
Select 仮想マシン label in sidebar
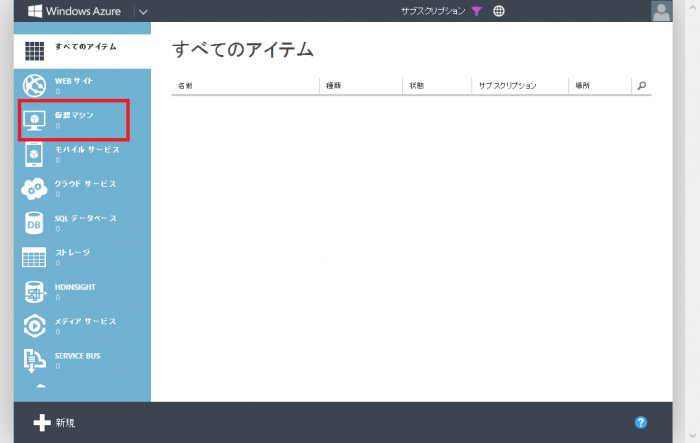(74, 115)
